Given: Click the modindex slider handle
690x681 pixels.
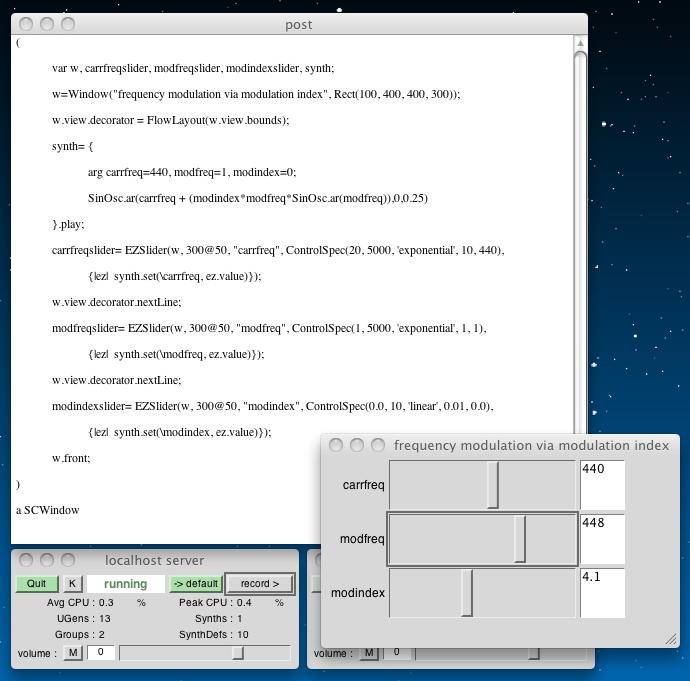Looking at the screenshot, I should [x=467, y=594].
